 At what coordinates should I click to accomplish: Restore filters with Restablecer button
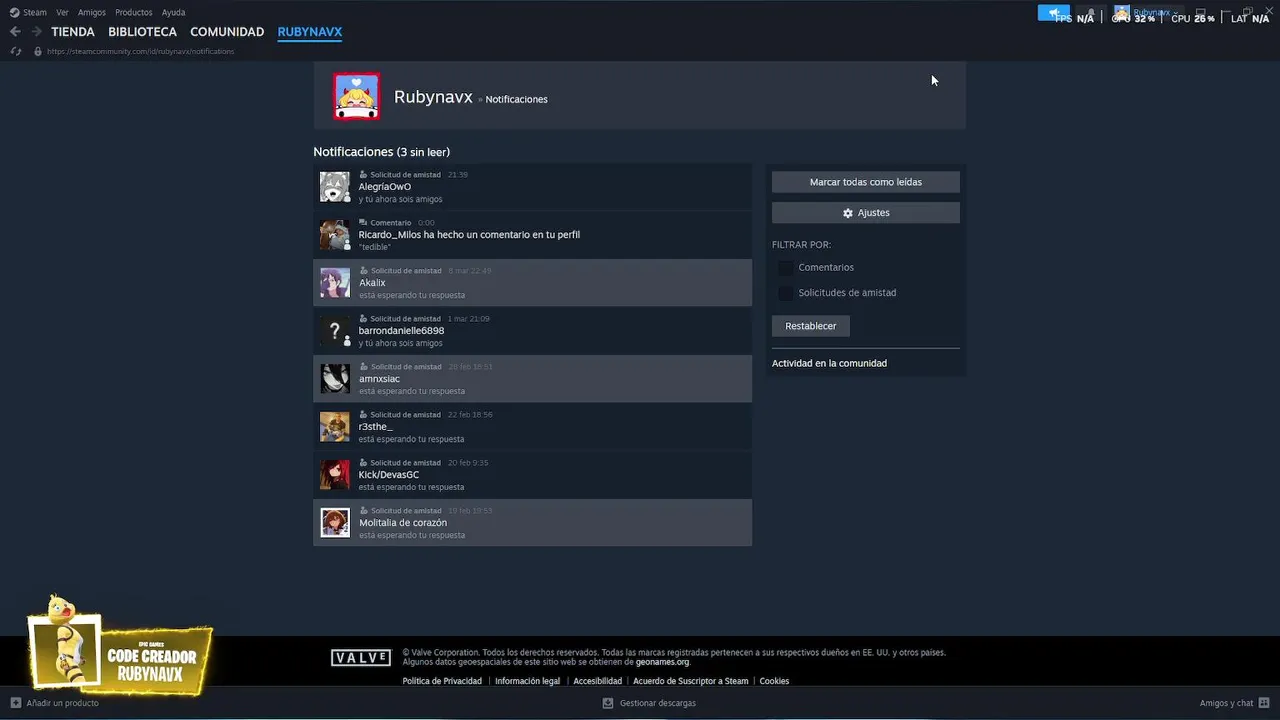tap(811, 326)
